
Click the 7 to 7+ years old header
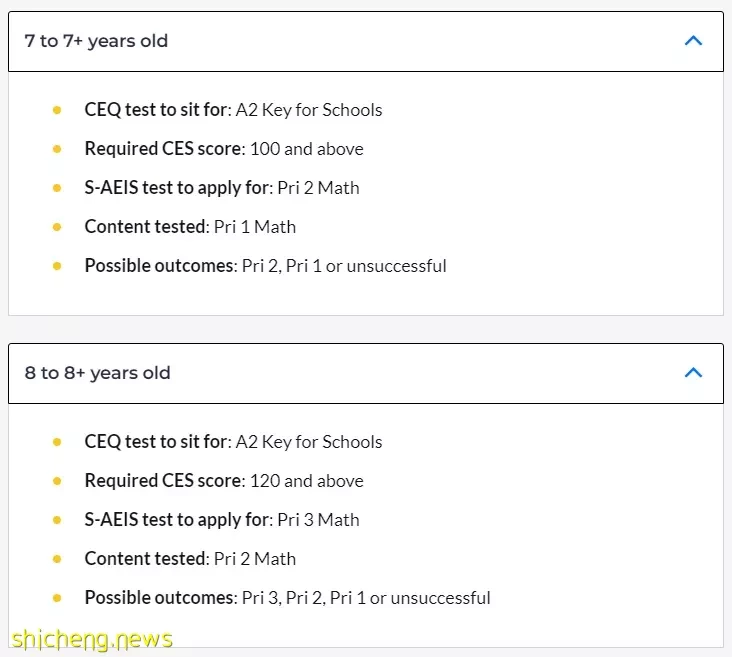[366, 42]
